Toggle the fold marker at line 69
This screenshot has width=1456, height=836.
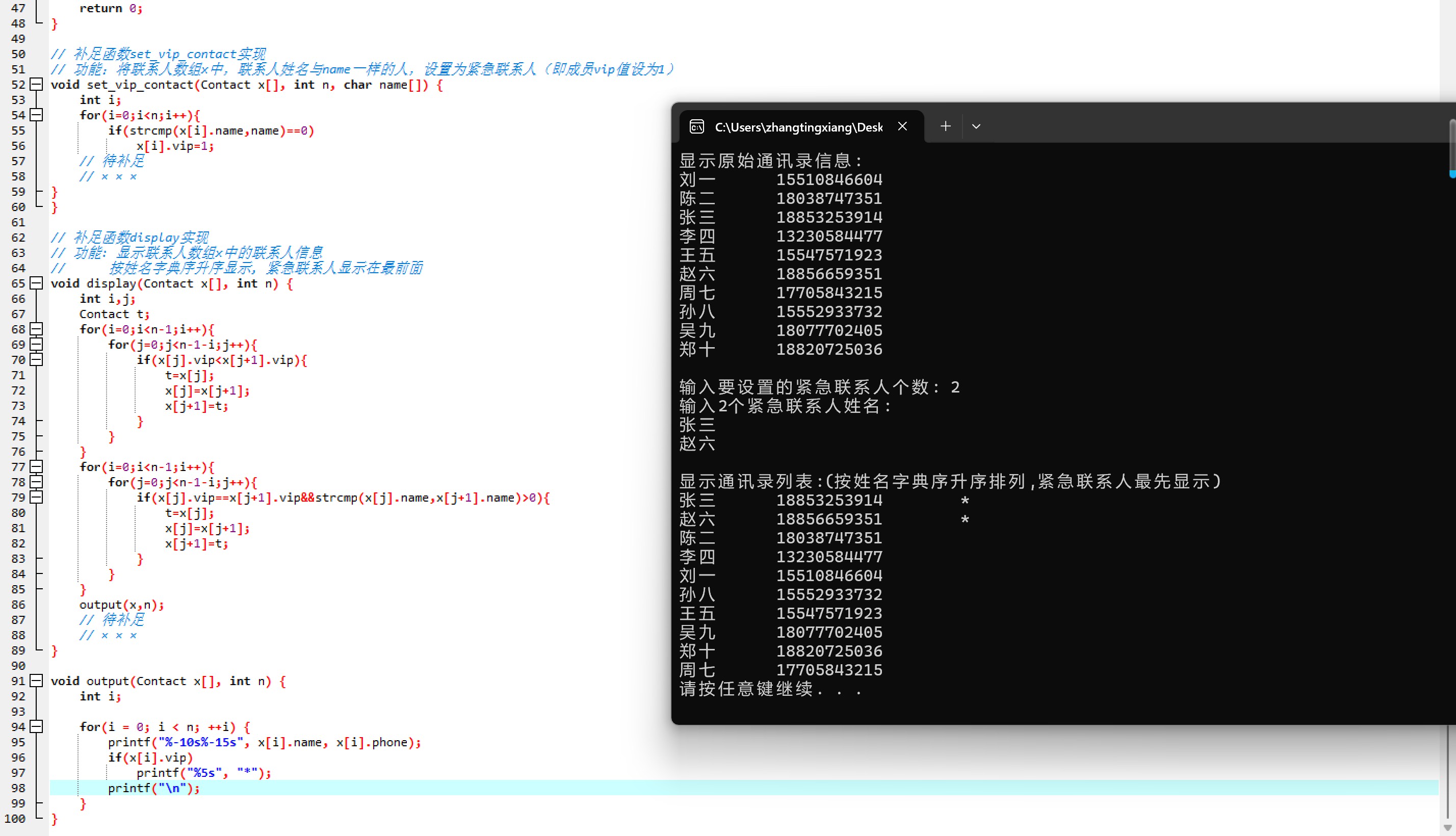coord(36,345)
